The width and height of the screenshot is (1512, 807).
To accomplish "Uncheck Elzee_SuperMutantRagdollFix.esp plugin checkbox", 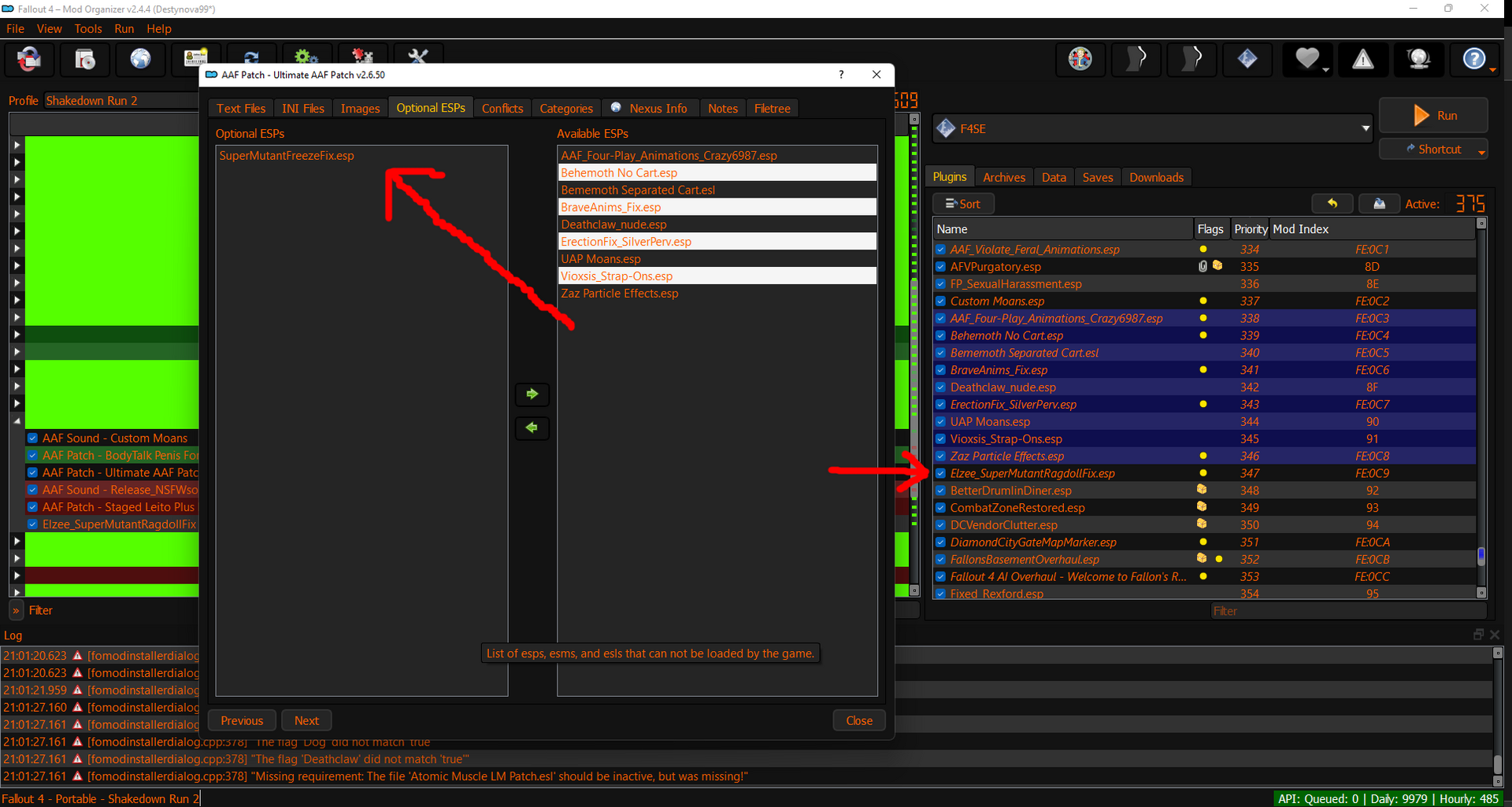I will pyautogui.click(x=940, y=473).
